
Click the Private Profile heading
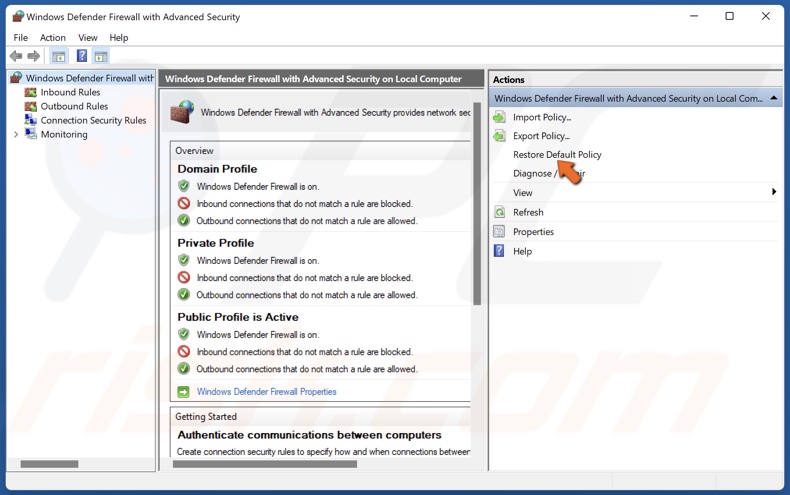(216, 243)
